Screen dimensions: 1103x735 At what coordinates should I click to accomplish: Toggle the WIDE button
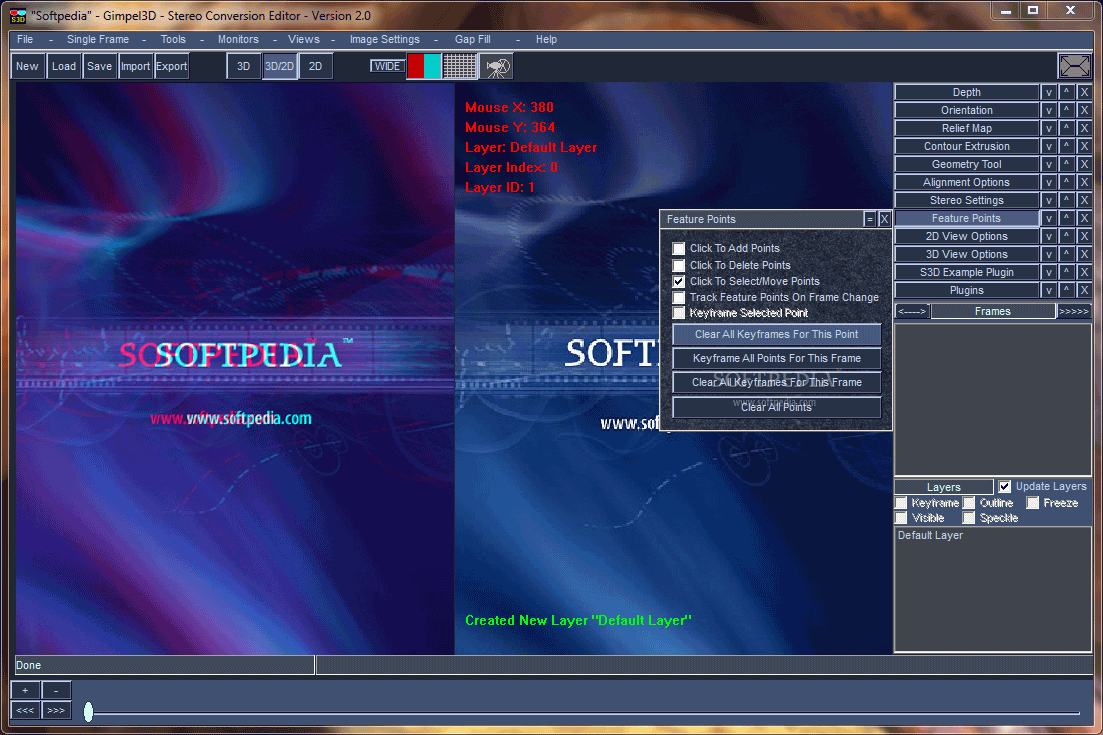[388, 66]
